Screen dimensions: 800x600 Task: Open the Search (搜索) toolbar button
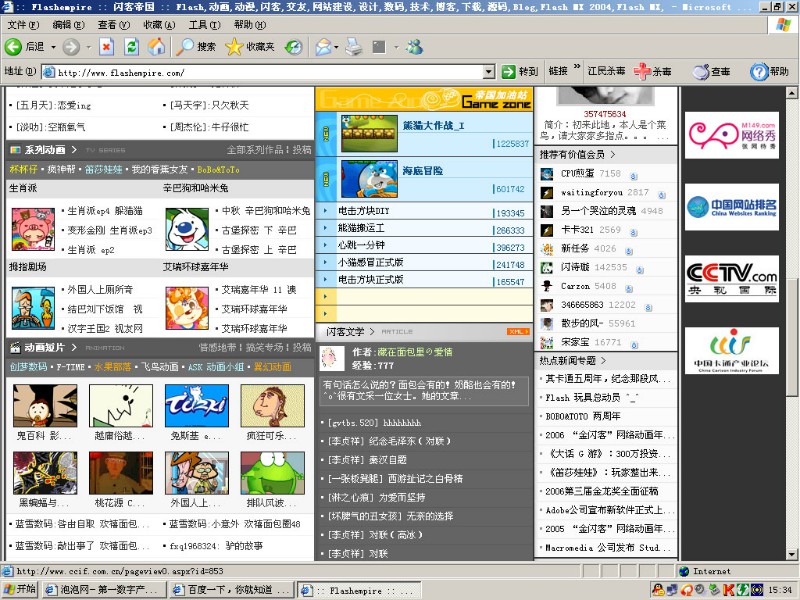196,46
